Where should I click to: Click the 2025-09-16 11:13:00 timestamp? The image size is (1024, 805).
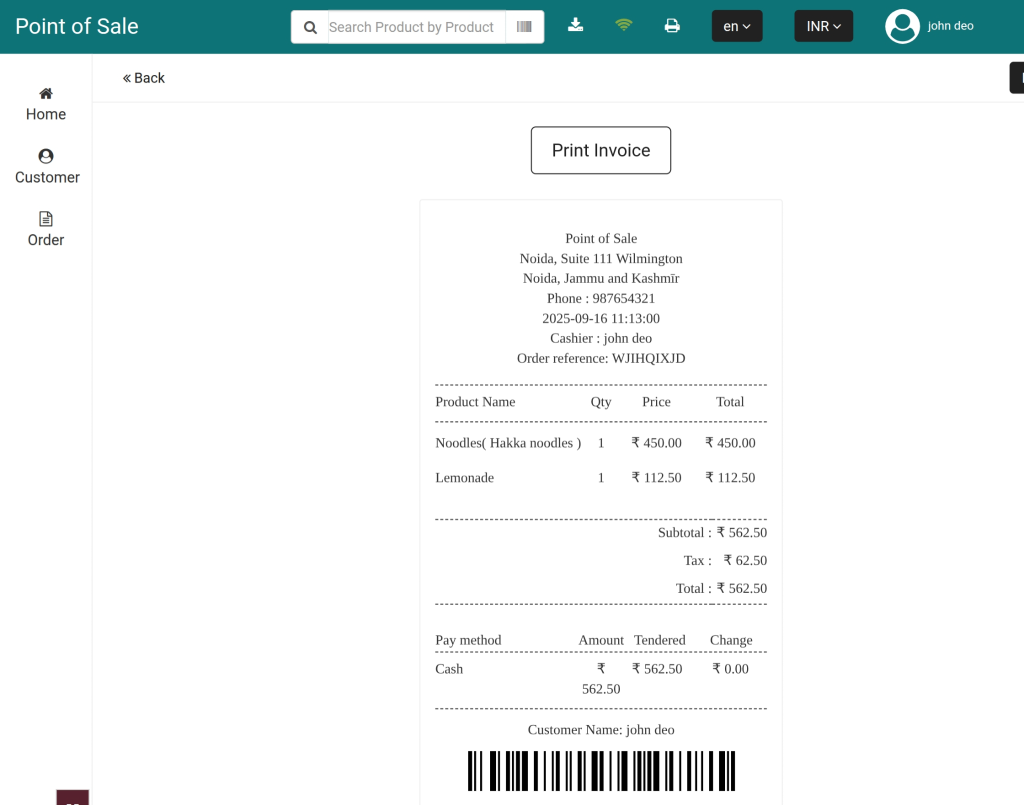[x=601, y=319]
